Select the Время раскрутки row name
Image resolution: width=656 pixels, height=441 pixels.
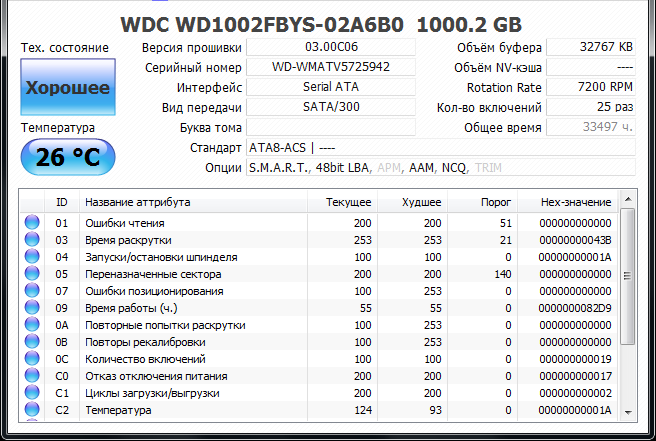[x=128, y=240]
